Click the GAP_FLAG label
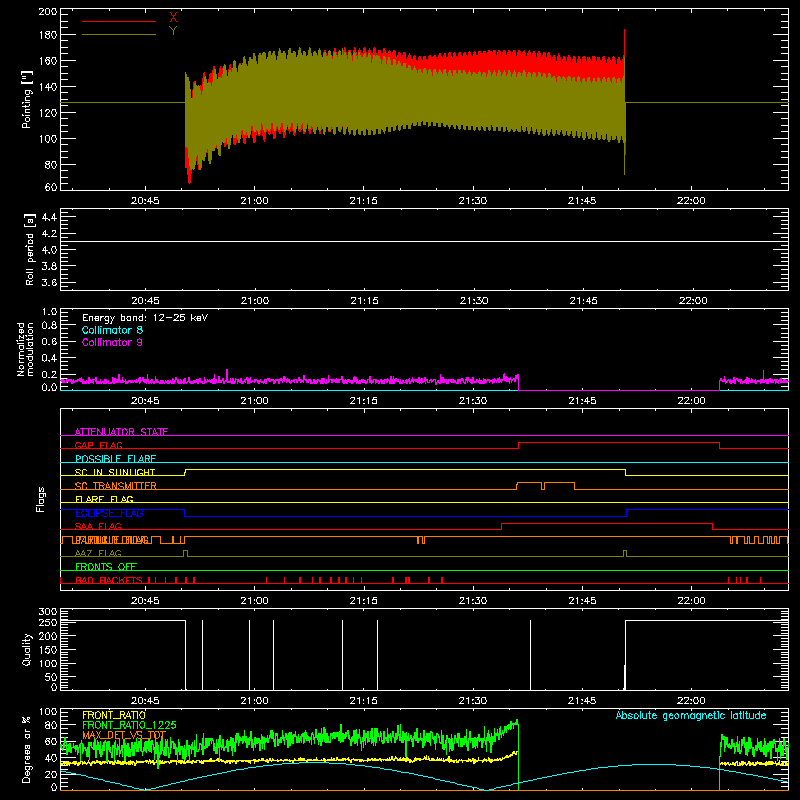800x800 pixels. pos(98,445)
